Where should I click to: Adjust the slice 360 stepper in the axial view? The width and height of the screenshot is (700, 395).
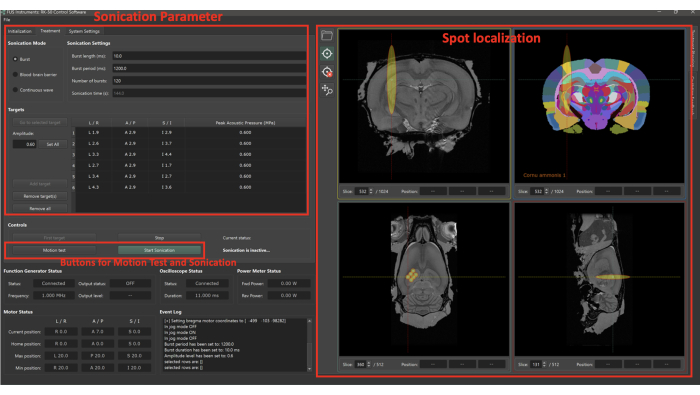[369, 365]
